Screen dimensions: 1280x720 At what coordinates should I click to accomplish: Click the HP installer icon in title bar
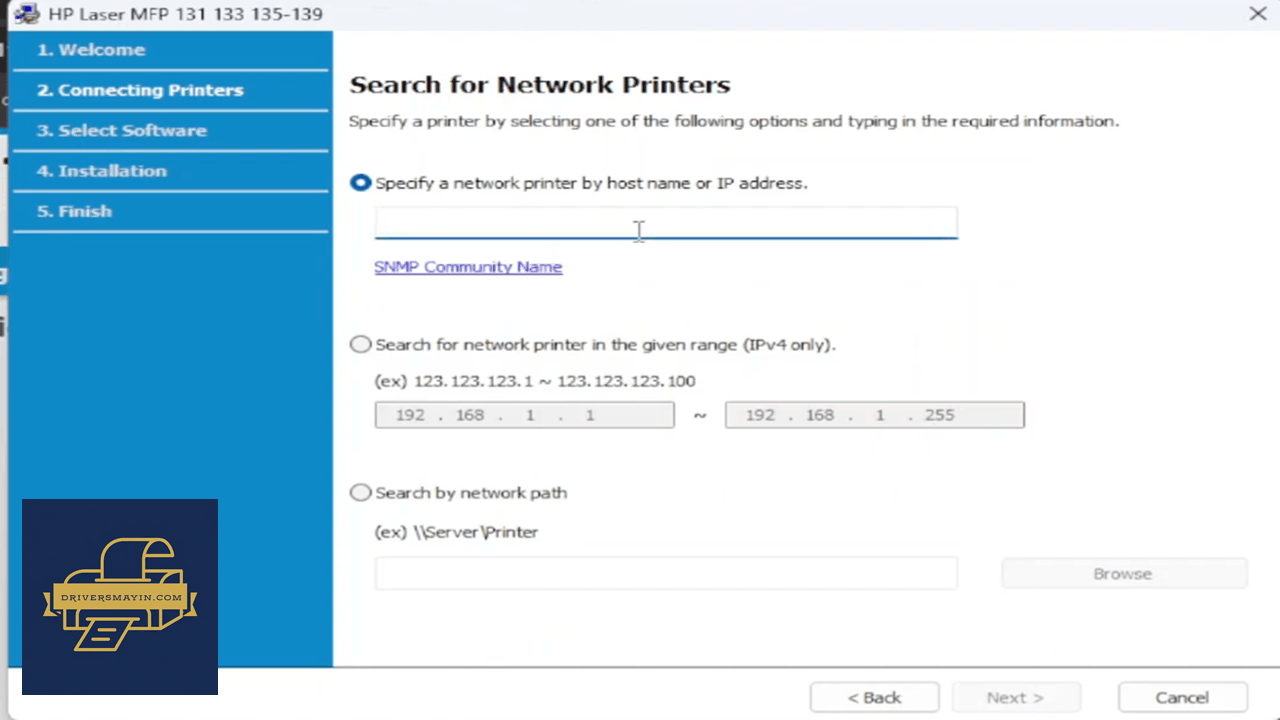[x=27, y=14]
